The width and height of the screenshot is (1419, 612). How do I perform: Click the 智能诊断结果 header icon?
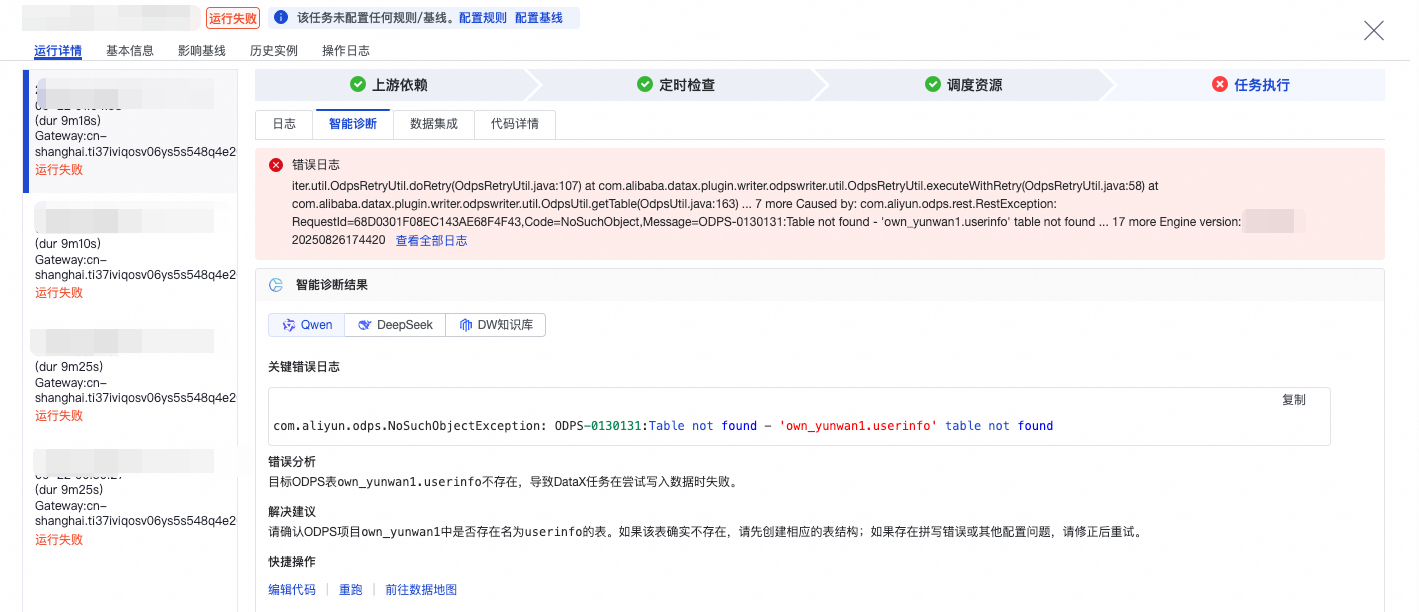coord(276,285)
